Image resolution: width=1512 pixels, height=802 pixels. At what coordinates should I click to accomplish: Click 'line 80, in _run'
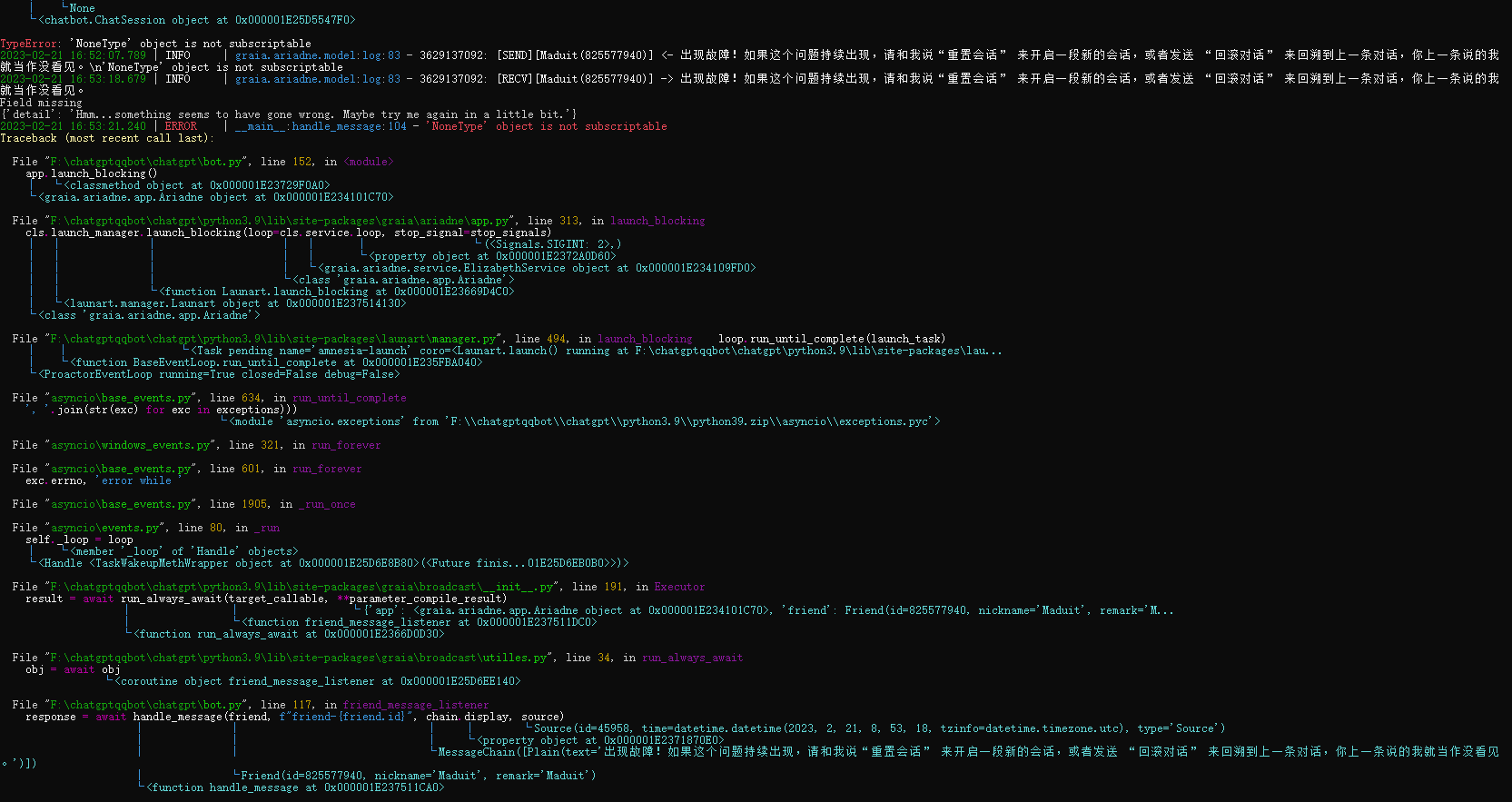coord(229,528)
